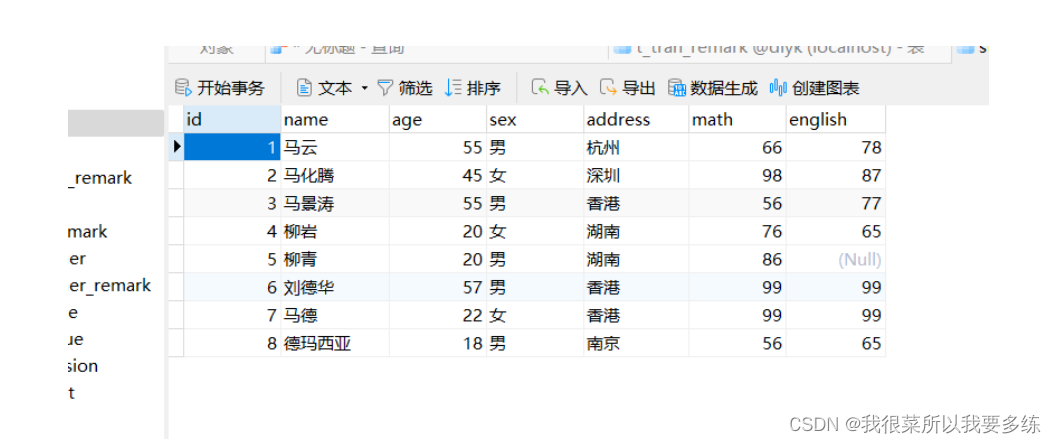Viewport: 1056px width, 443px height.
Task: Click age 18 in the 德玛西亚 row
Action: point(438,343)
